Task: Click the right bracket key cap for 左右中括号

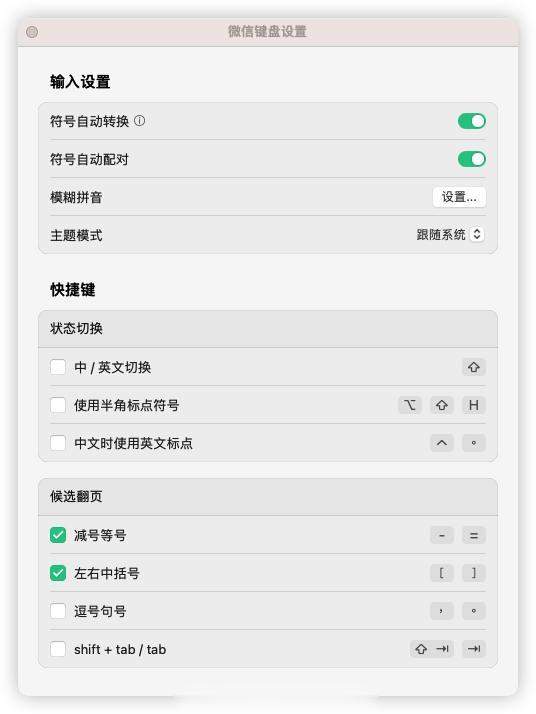Action: [474, 573]
